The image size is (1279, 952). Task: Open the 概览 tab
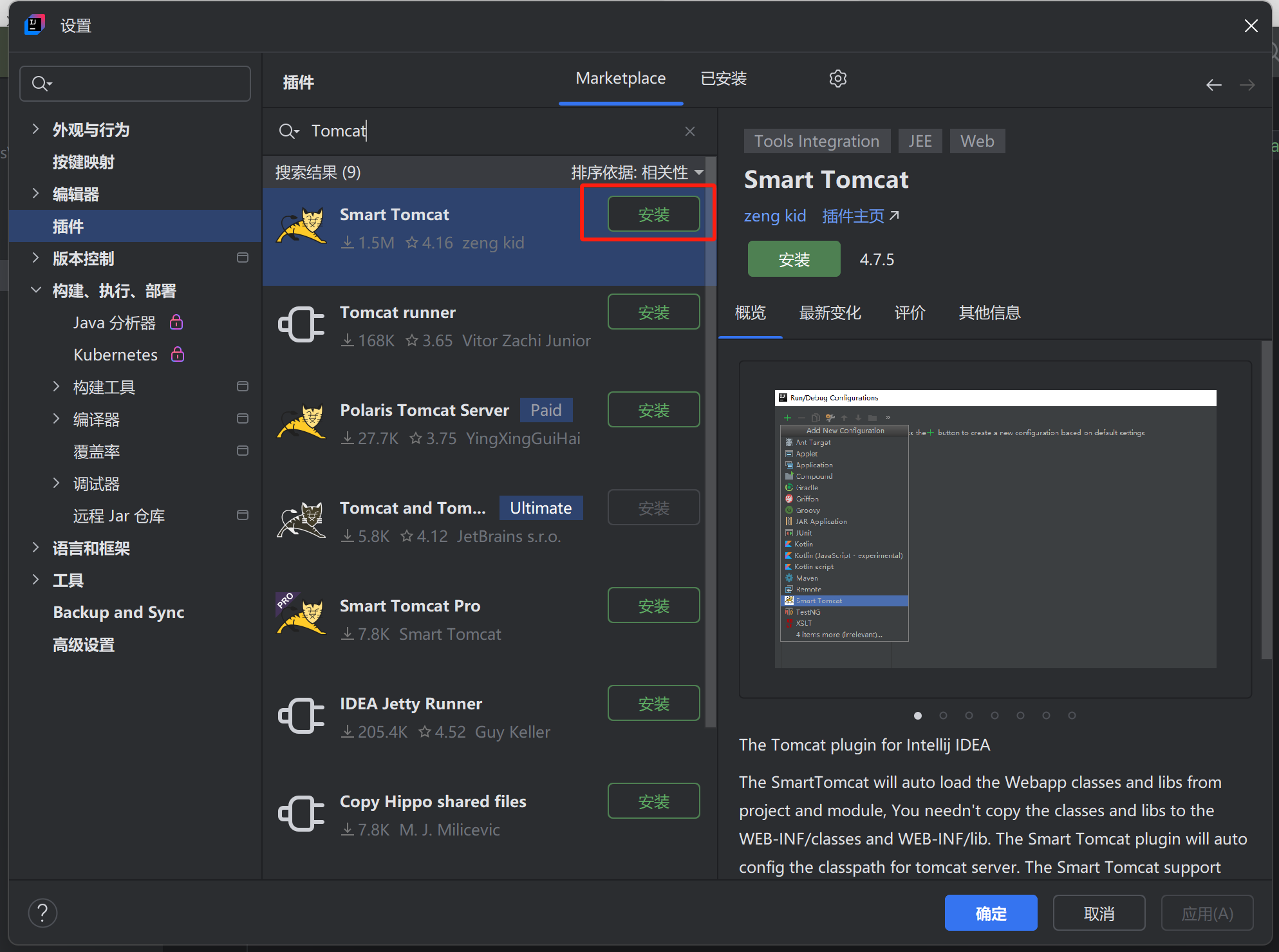pos(751,313)
